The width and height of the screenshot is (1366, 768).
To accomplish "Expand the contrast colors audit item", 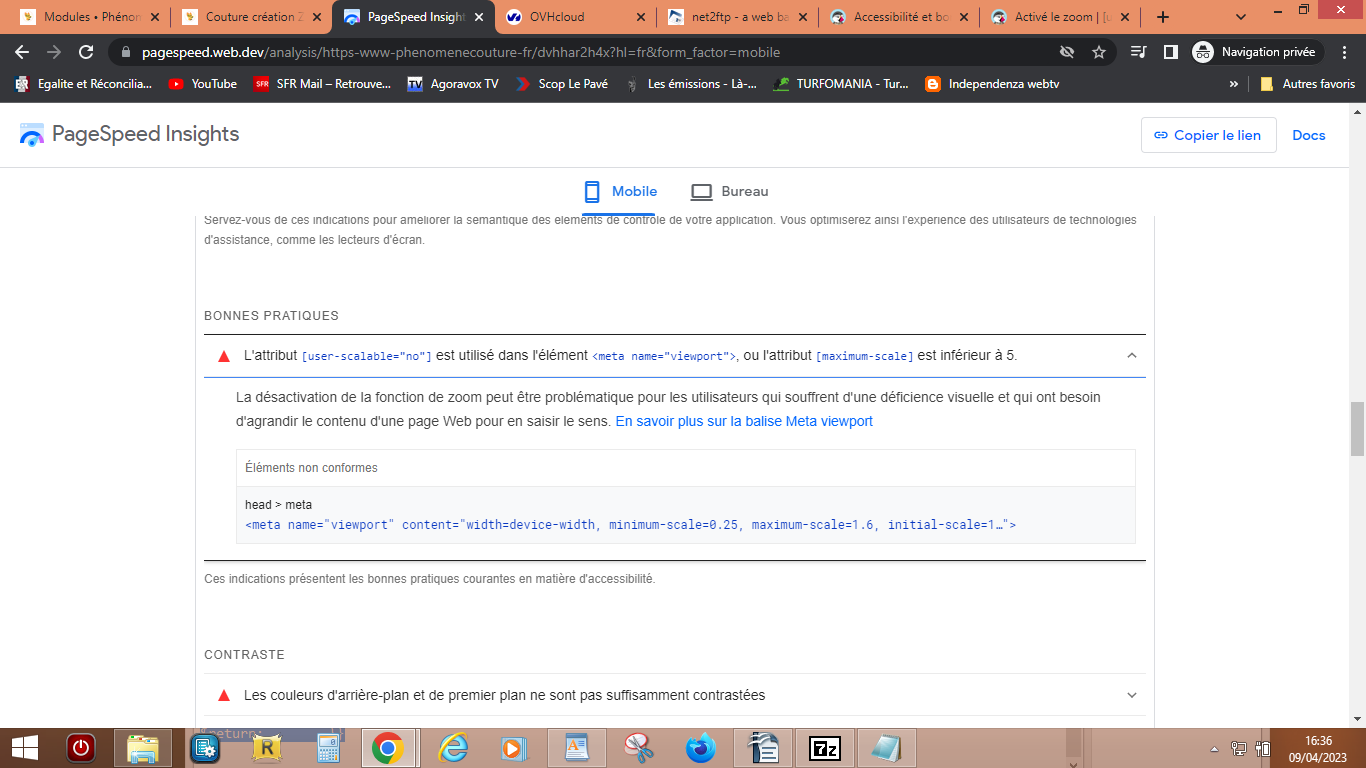I will 1131,695.
